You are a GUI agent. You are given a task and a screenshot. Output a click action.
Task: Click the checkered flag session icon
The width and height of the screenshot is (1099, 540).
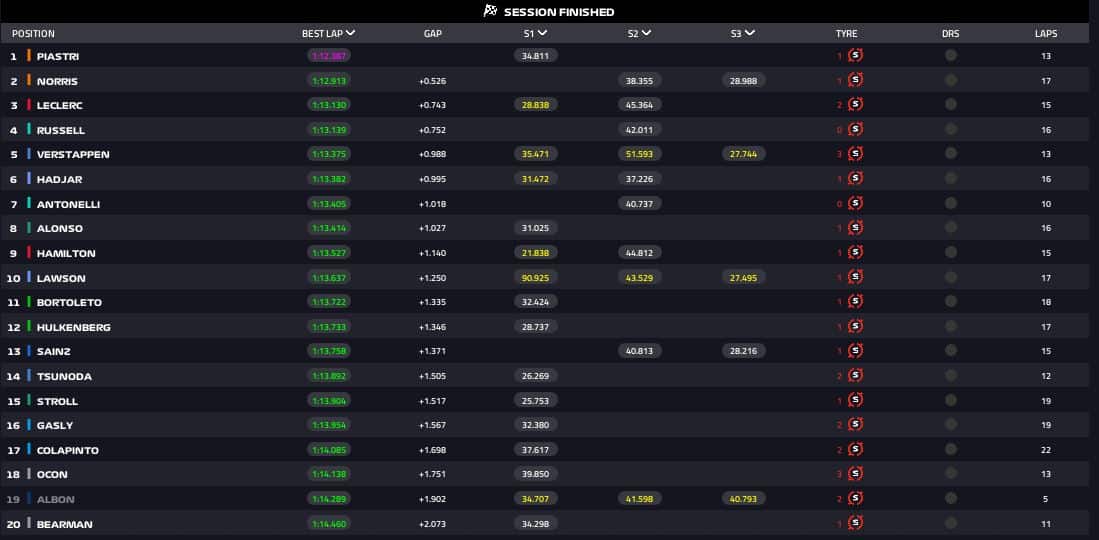490,11
